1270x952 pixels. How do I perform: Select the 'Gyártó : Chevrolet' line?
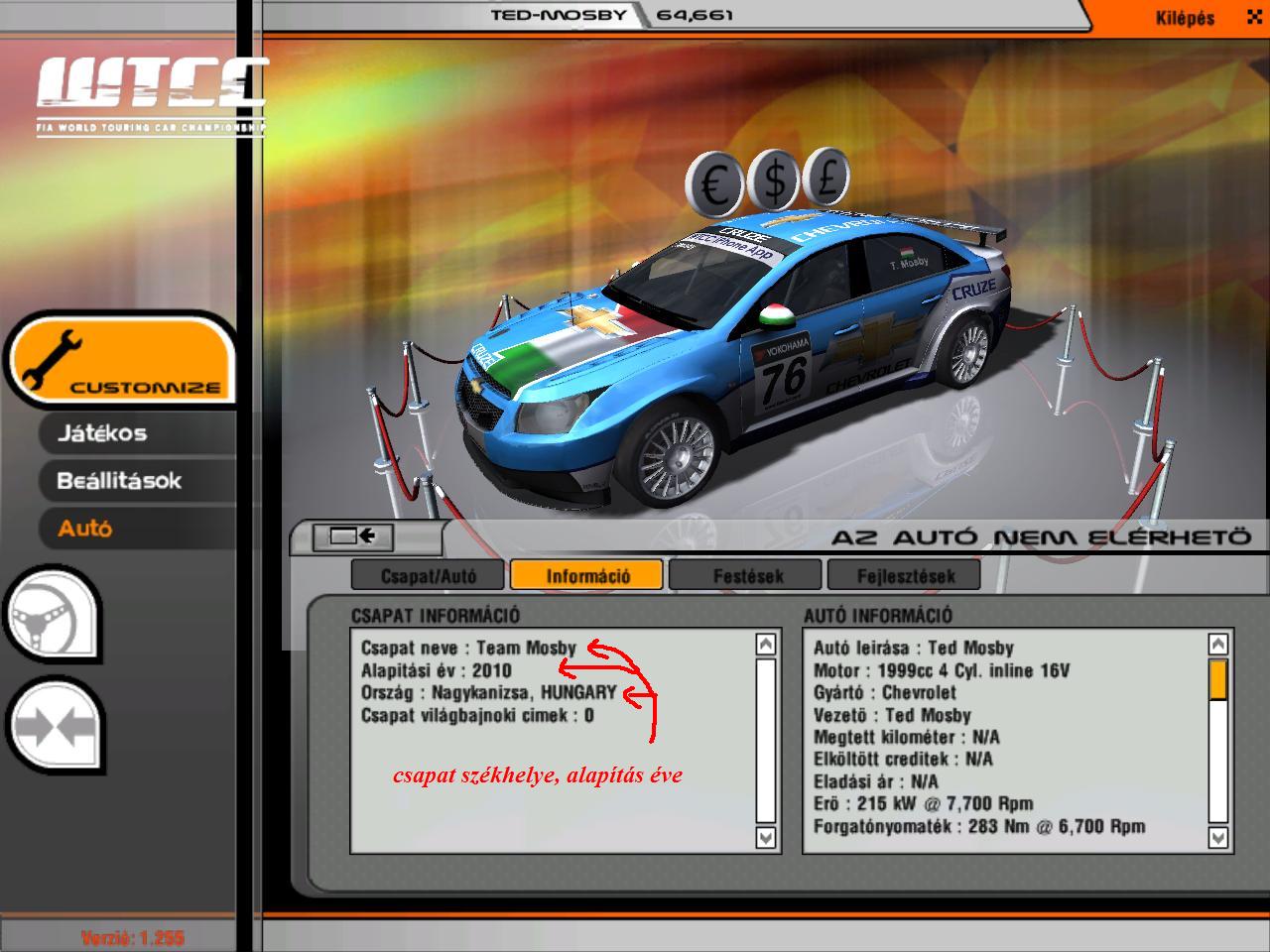pyautogui.click(x=885, y=692)
